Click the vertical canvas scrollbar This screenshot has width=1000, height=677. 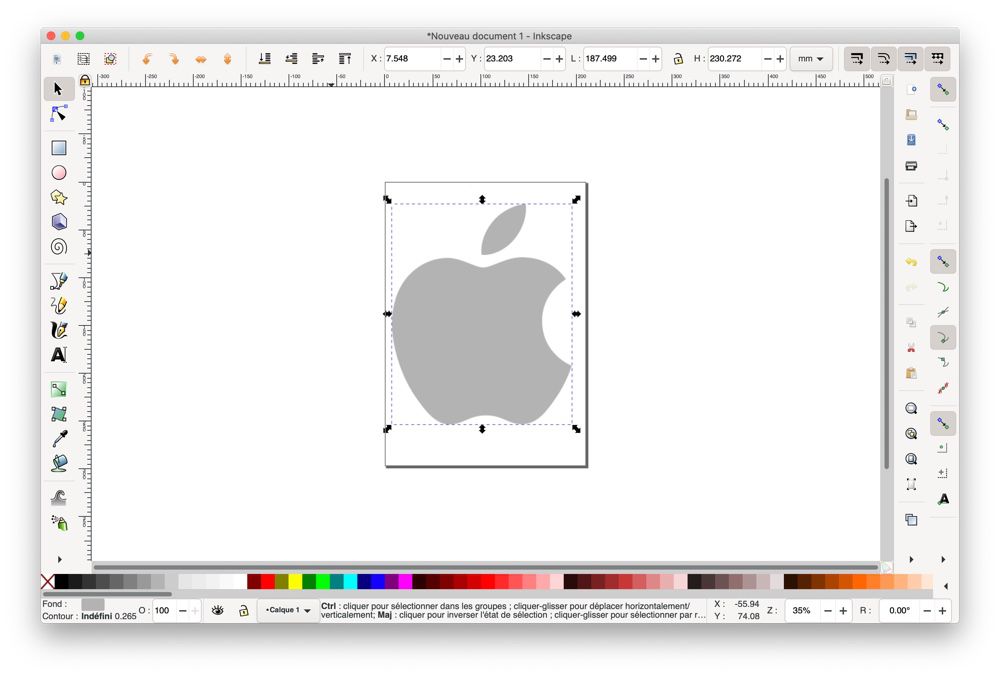point(886,324)
